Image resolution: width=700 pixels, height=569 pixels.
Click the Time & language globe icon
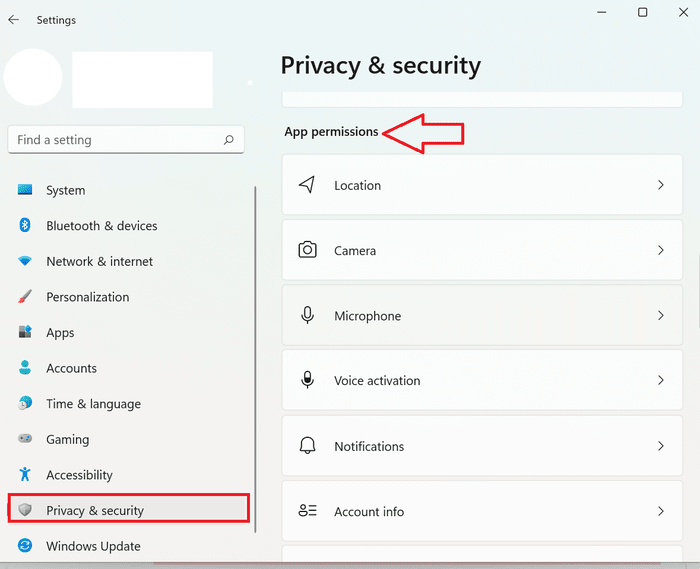[25, 403]
